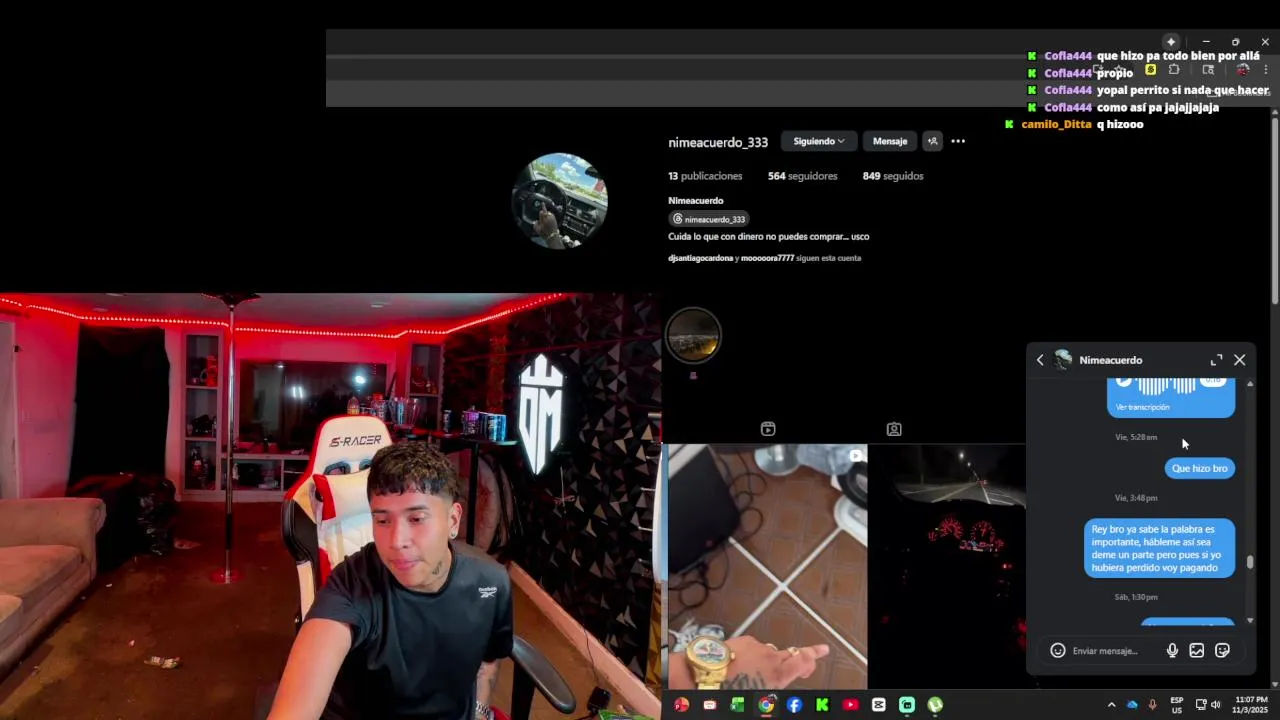Open the emoji picker in message box
This screenshot has width=1280, height=720.
tap(1057, 651)
